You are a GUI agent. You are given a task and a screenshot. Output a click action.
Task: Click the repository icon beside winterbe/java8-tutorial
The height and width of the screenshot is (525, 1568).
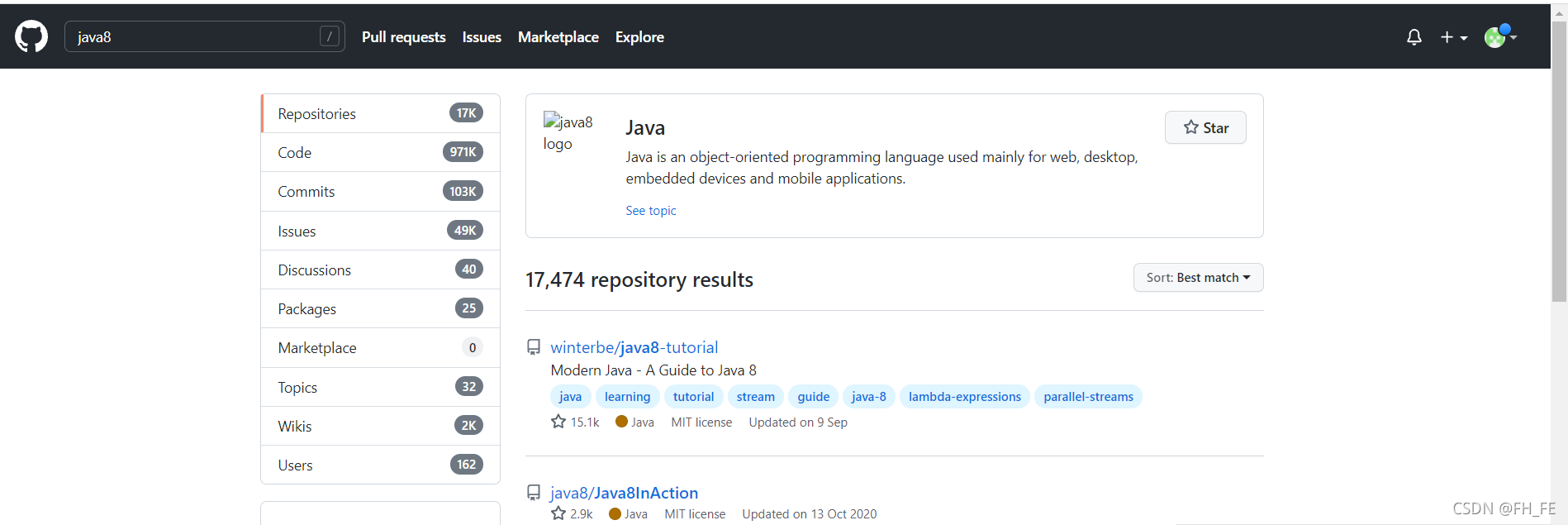tap(534, 347)
